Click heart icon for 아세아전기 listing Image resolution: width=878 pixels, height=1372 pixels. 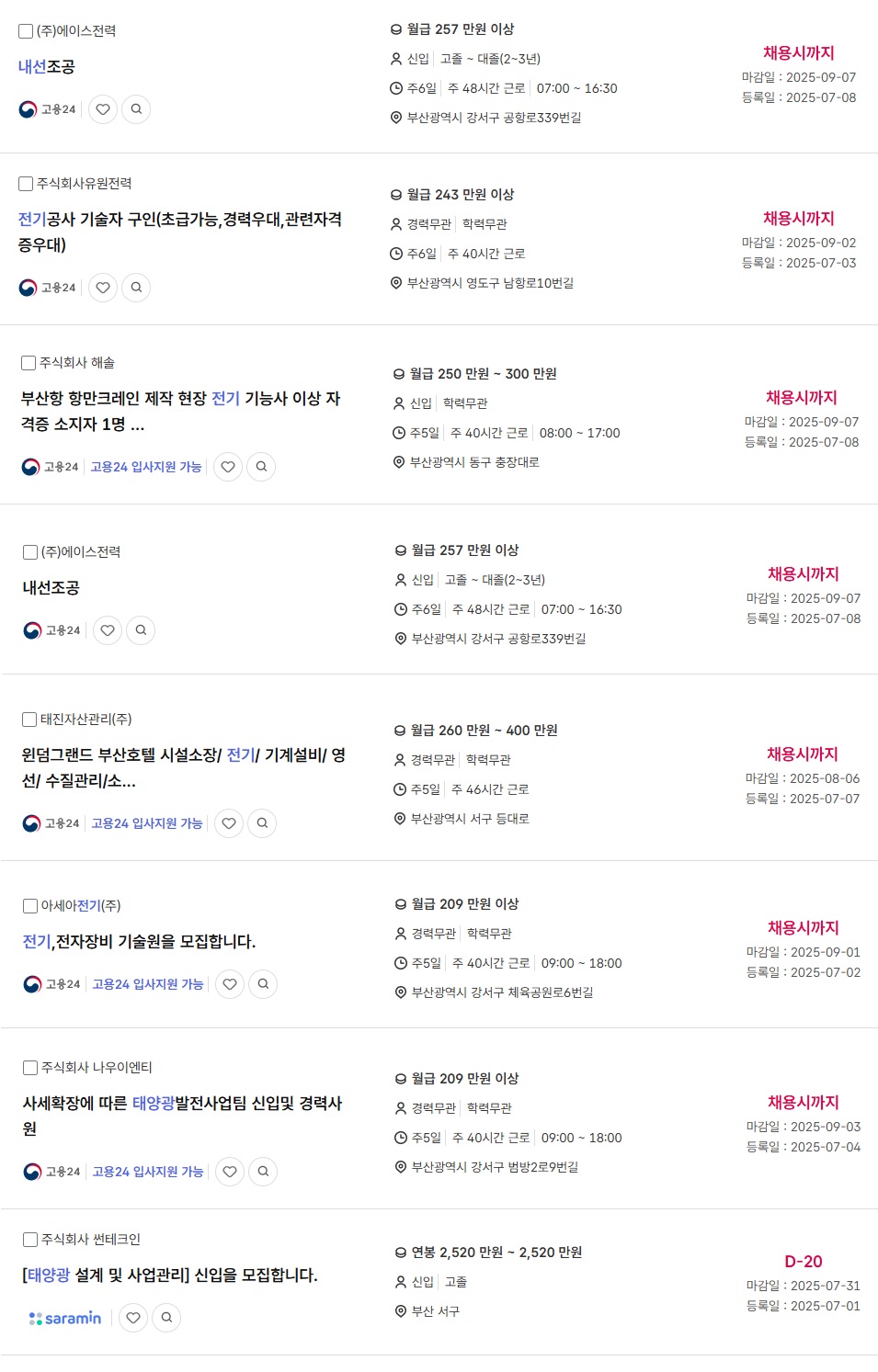click(x=230, y=984)
